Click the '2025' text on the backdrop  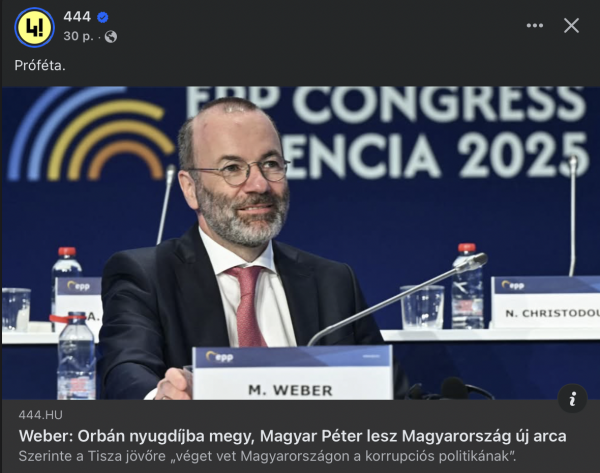[x=523, y=155]
